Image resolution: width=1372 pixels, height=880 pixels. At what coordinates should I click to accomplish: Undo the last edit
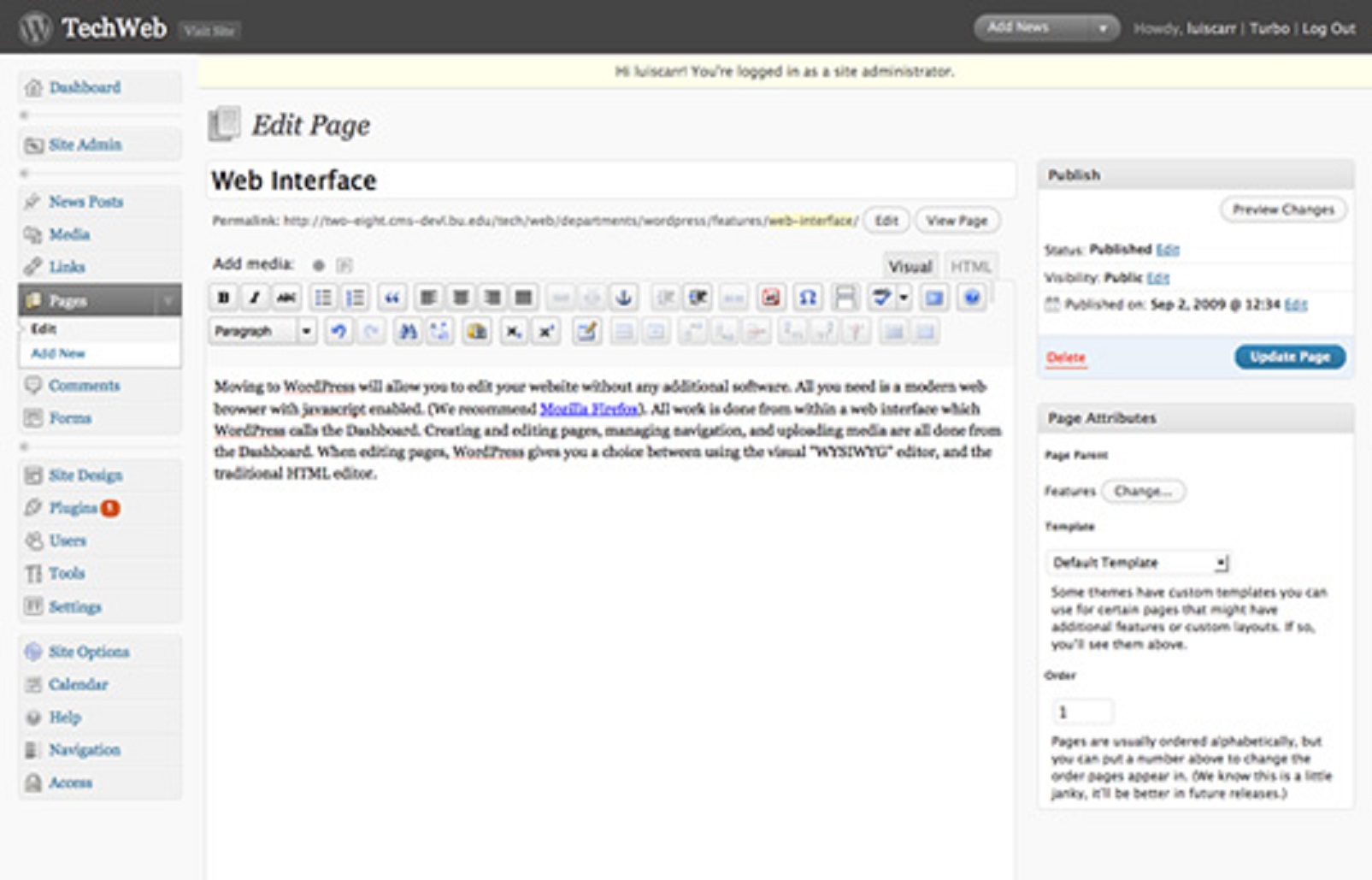(339, 331)
